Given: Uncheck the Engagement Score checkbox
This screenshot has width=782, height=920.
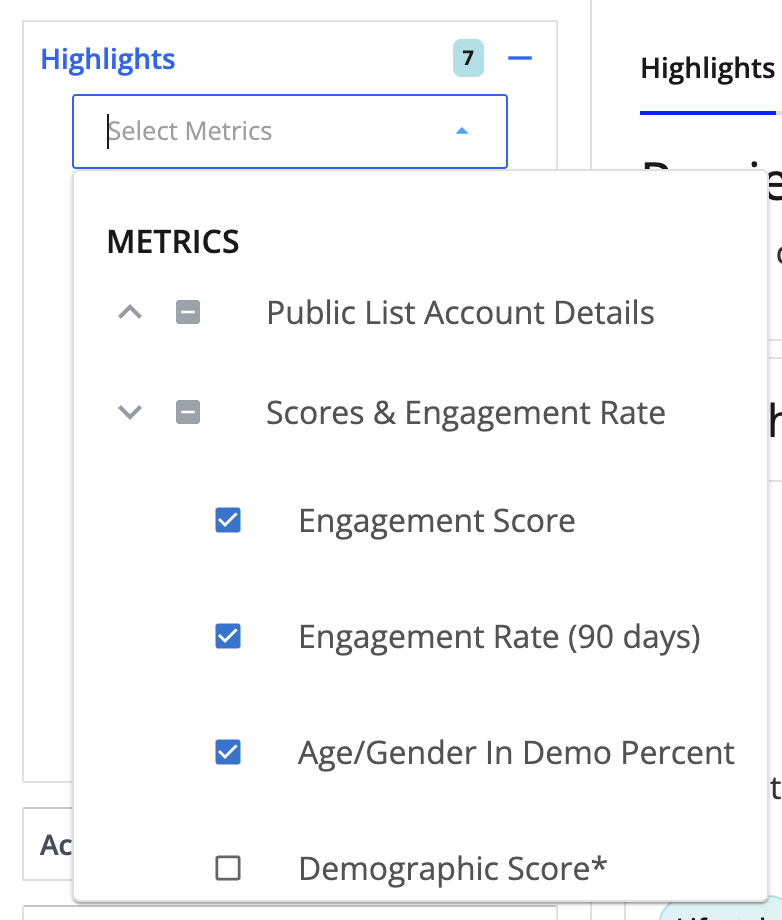Looking at the screenshot, I should pos(228,520).
